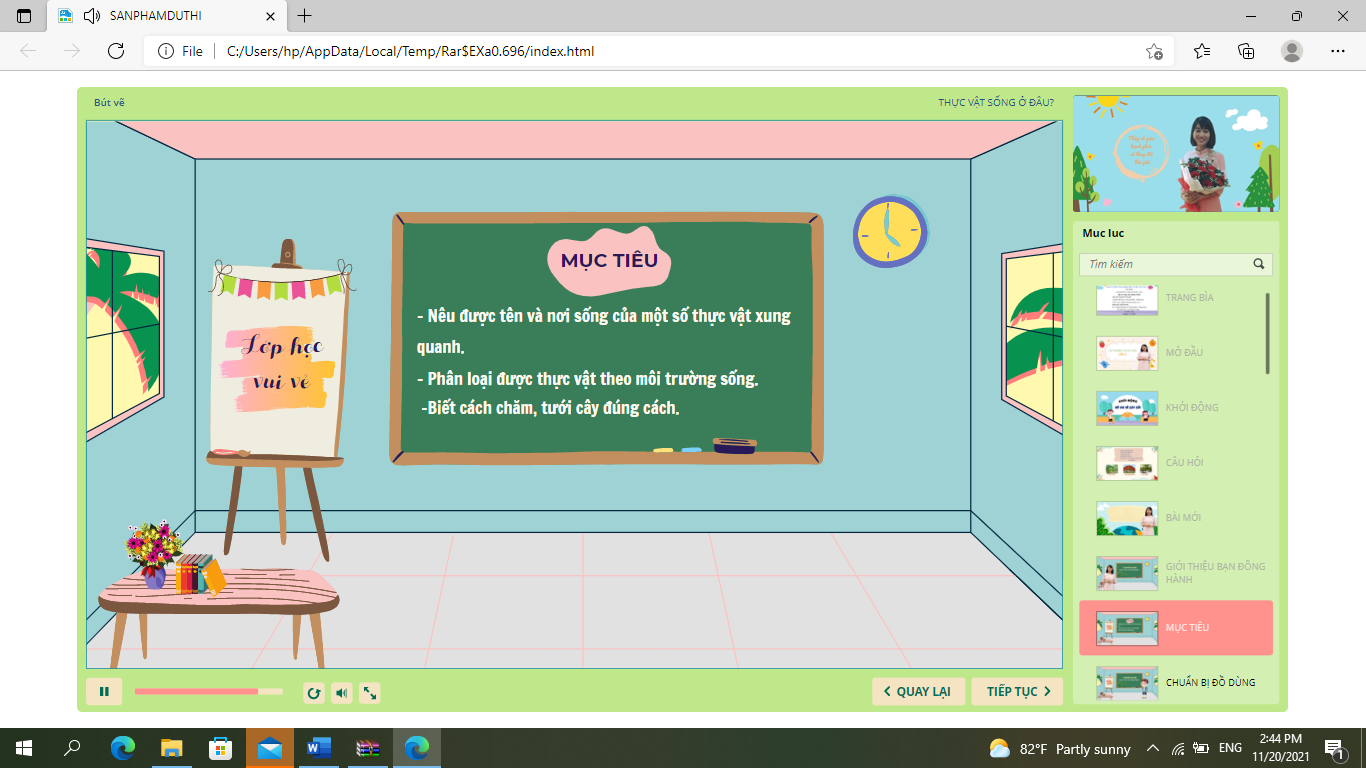Viewport: 1366px width, 768px height.
Task: Click the slide progress seek bar
Action: click(x=208, y=692)
